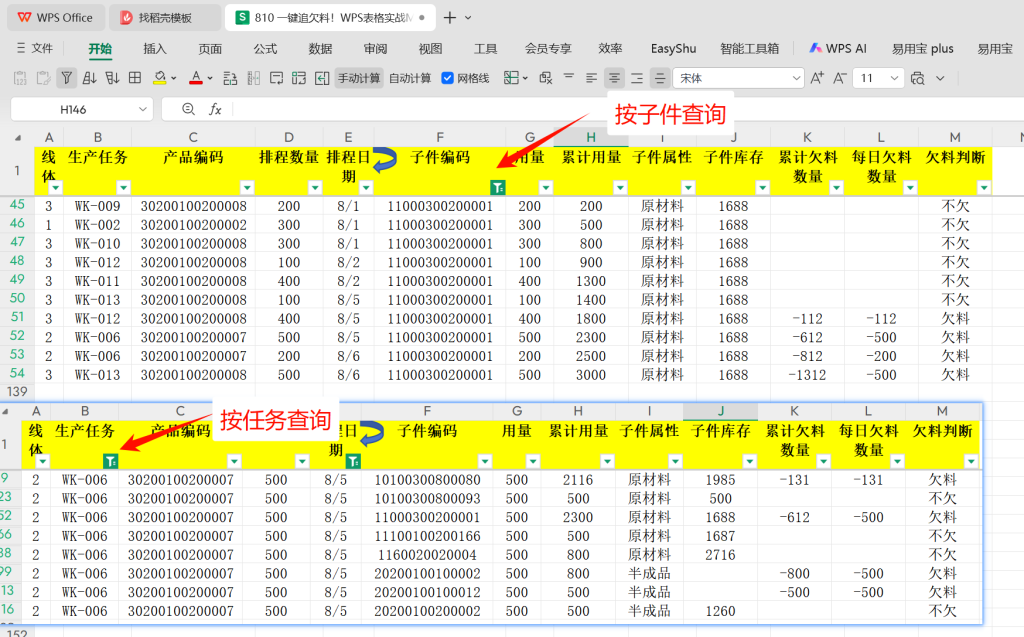Select cell containing 20200100100012
The image size is (1024, 637).
(x=427, y=593)
